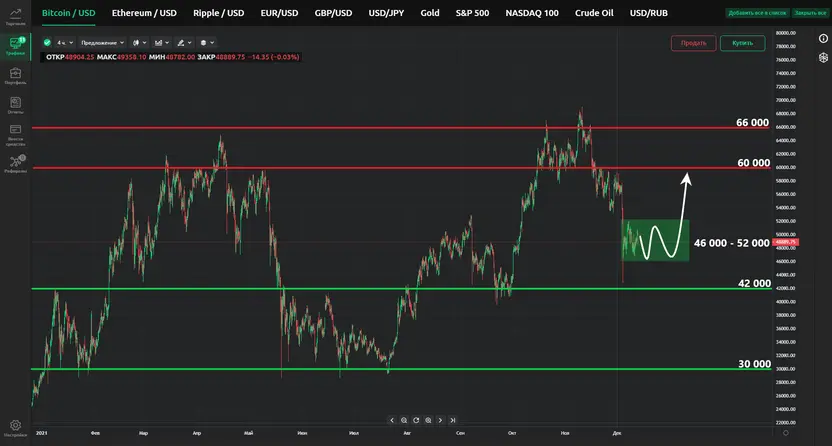Click the deposit funds card icon
Screen dimensions: 832x446
point(15,131)
